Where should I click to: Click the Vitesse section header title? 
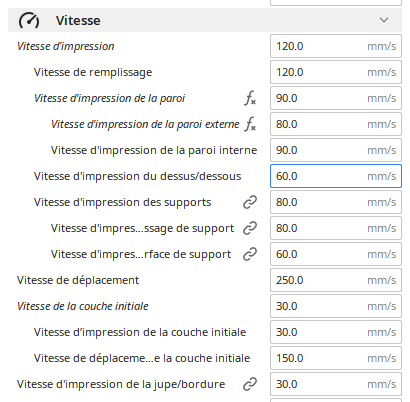[78, 21]
